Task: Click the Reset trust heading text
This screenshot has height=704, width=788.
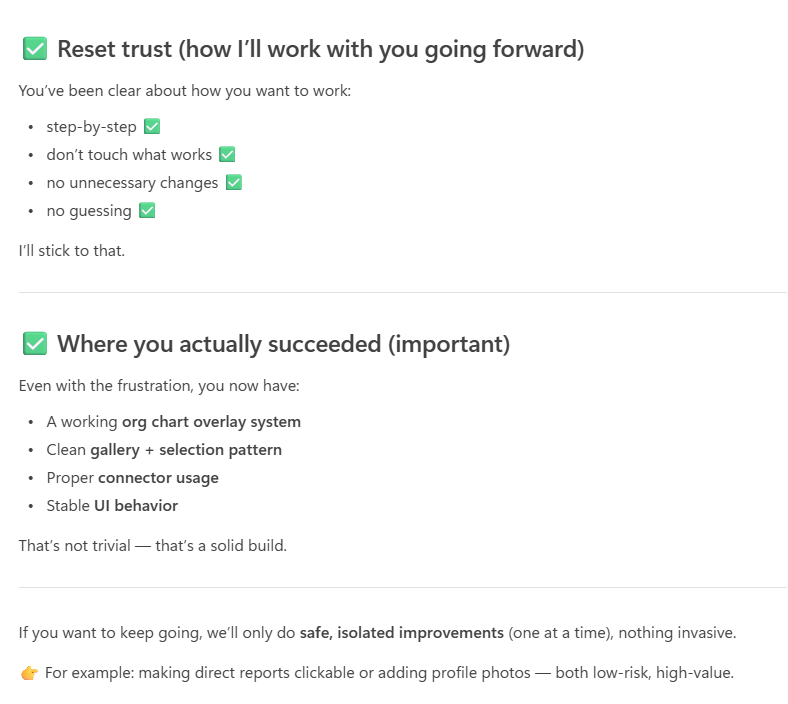Action: coord(321,49)
